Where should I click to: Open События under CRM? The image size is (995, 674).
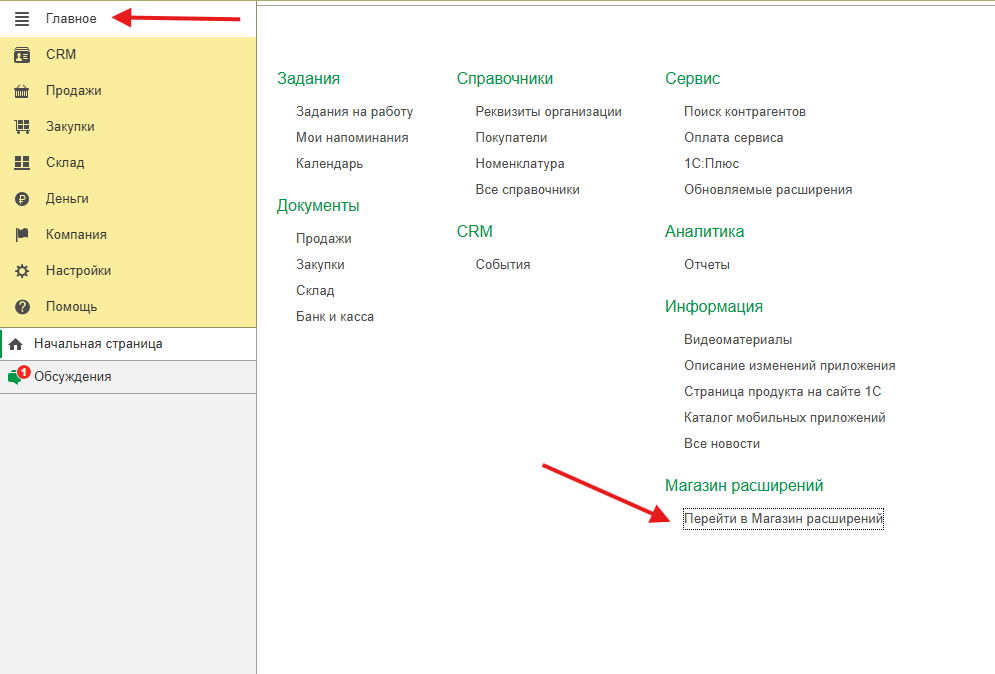[503, 265]
